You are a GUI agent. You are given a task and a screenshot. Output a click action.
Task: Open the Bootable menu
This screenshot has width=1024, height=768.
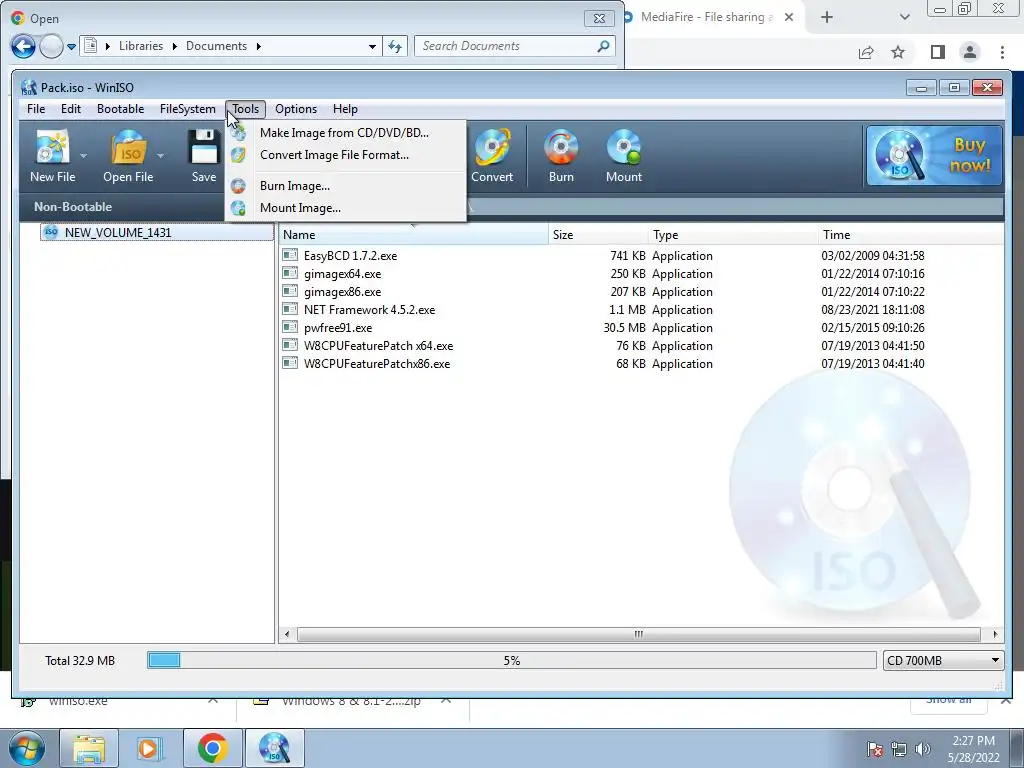[120, 109]
